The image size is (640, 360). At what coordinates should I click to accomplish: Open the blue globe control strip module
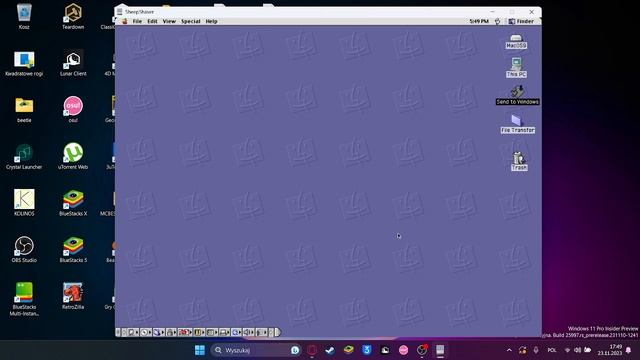pyautogui.click(x=236, y=332)
